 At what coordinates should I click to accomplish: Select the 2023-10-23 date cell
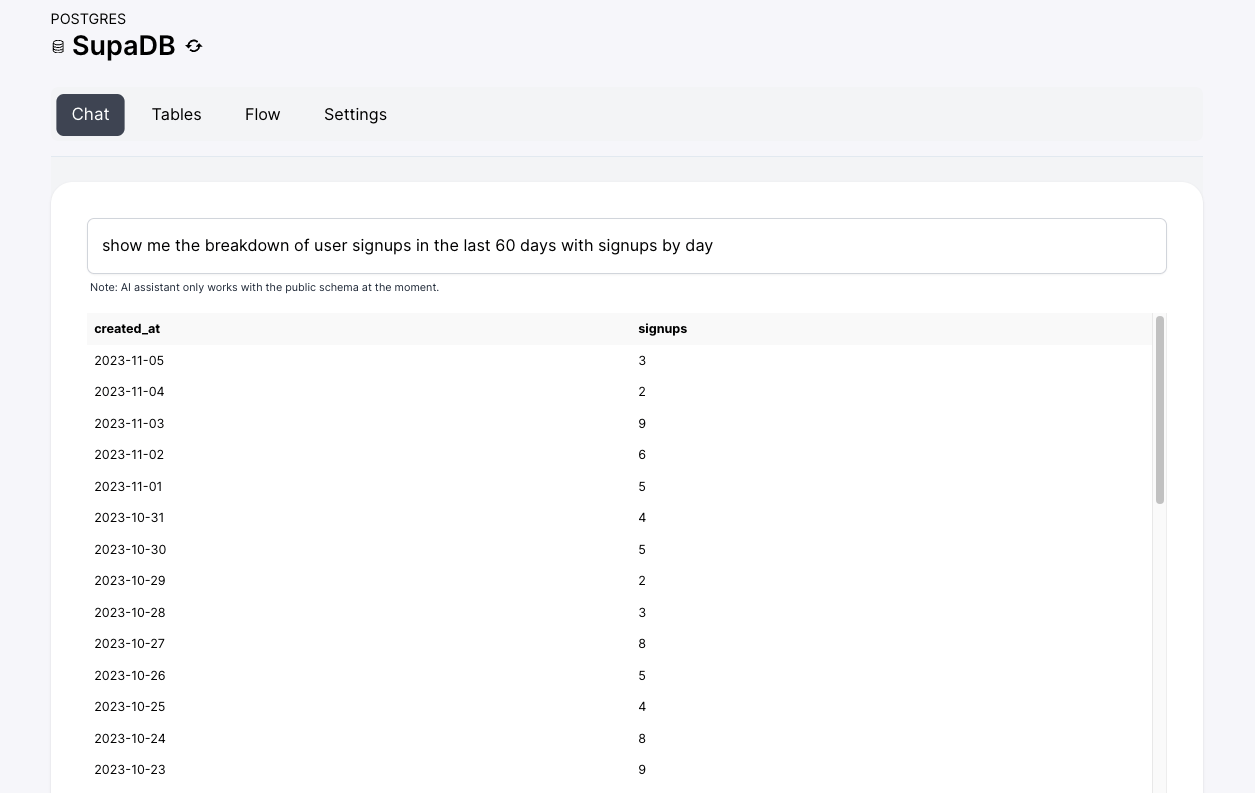tap(129, 770)
